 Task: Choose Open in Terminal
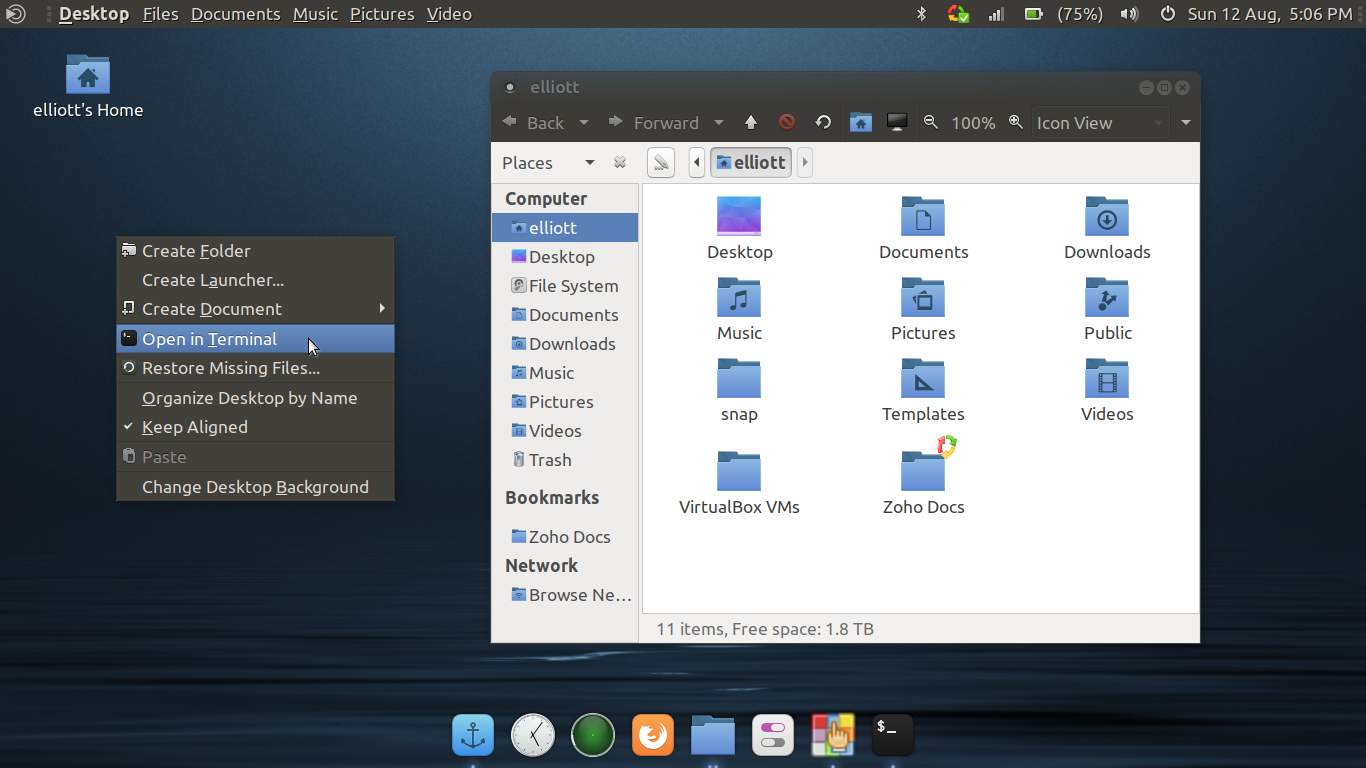pos(255,339)
